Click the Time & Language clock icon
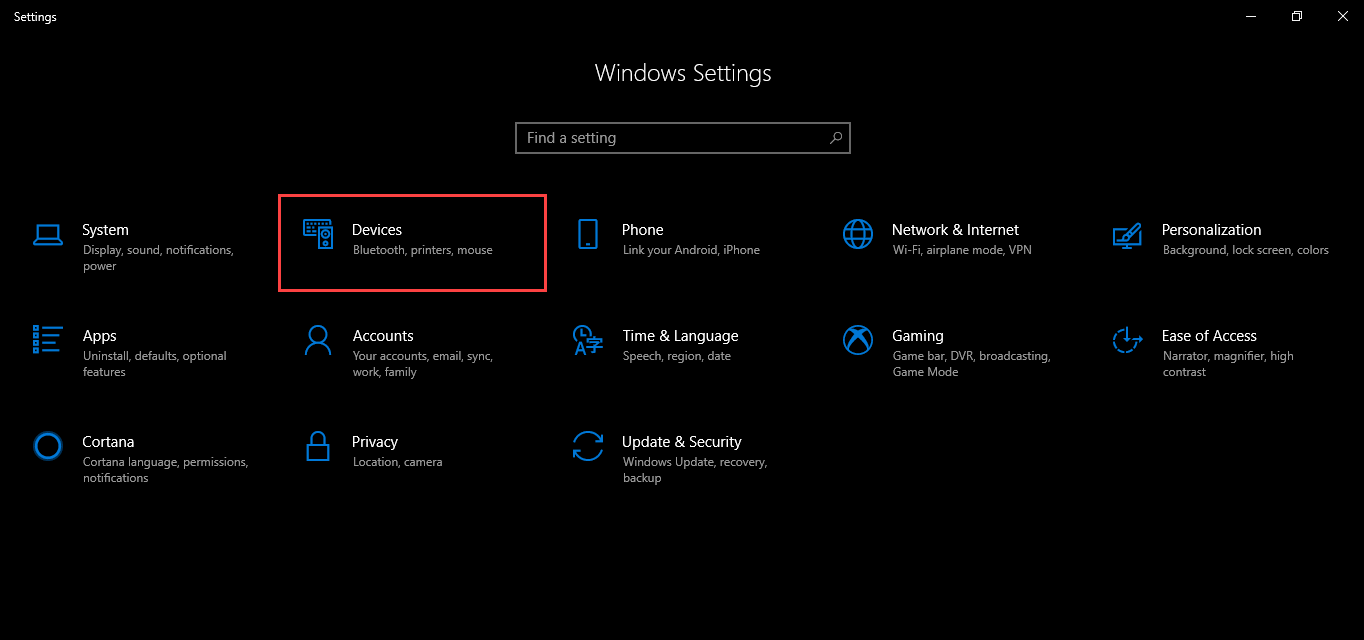1364x640 pixels. (x=588, y=340)
